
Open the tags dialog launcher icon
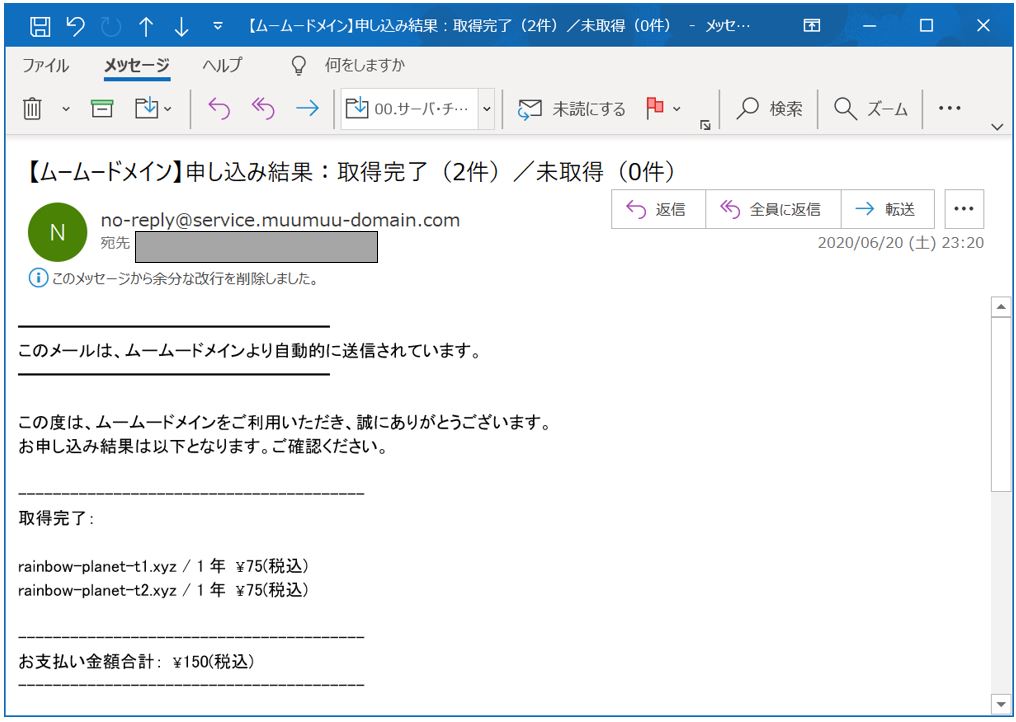(x=705, y=125)
